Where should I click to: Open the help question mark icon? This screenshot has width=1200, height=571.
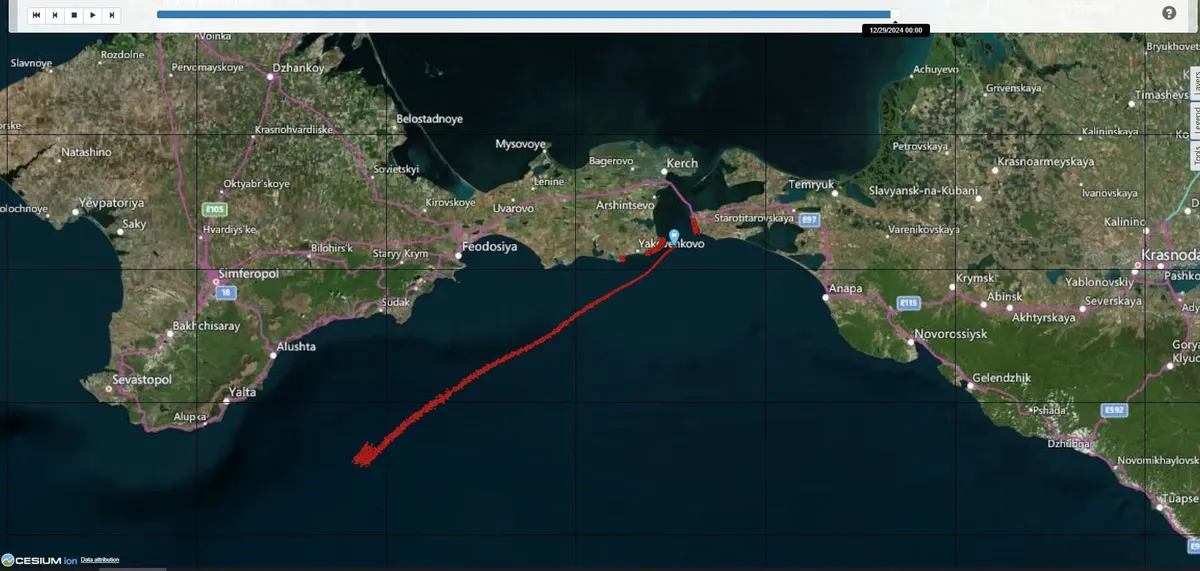tap(1169, 13)
